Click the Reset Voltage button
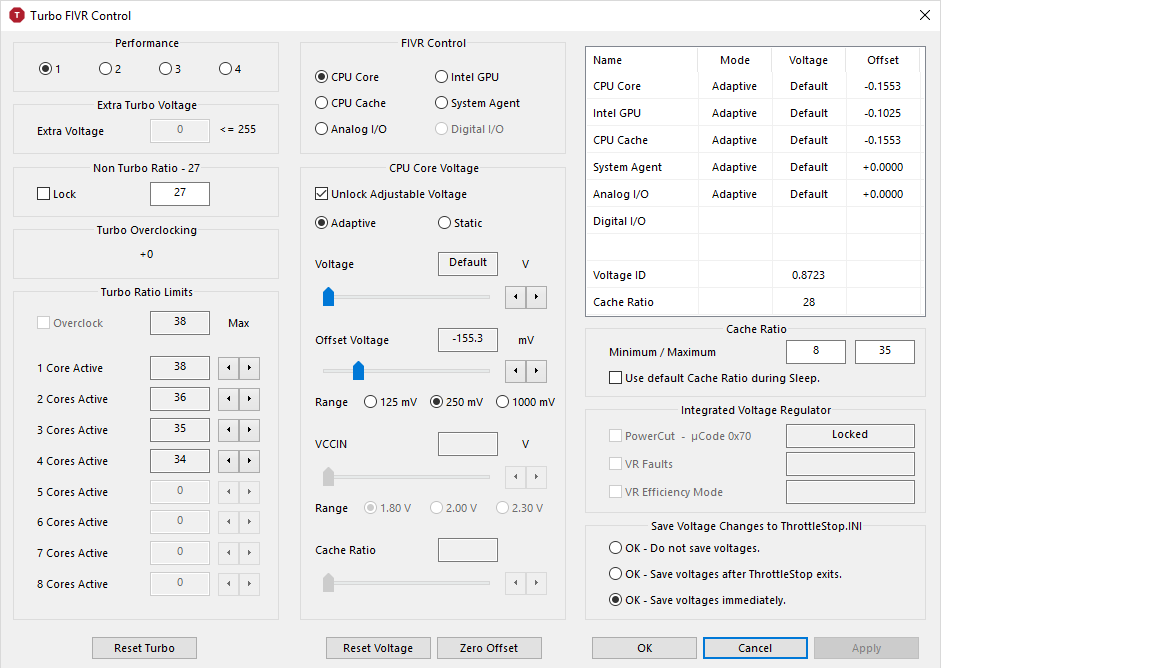The width and height of the screenshot is (1152, 668). tap(378, 647)
